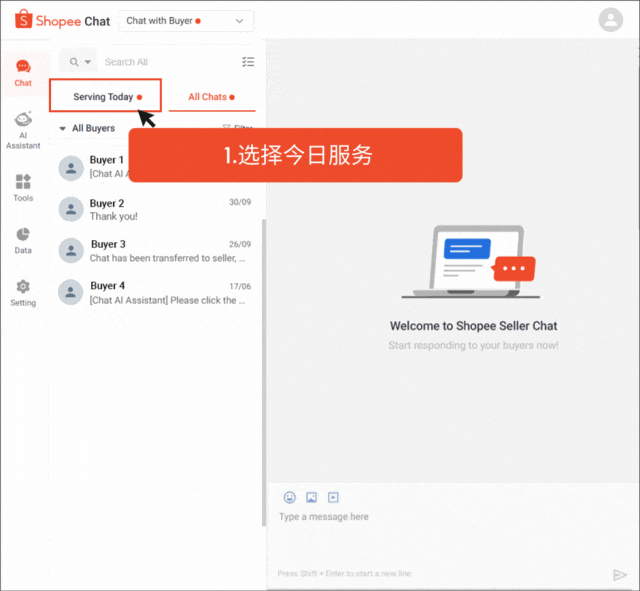
Task: Switch to the Serving Today tab
Action: pyautogui.click(x=105, y=97)
